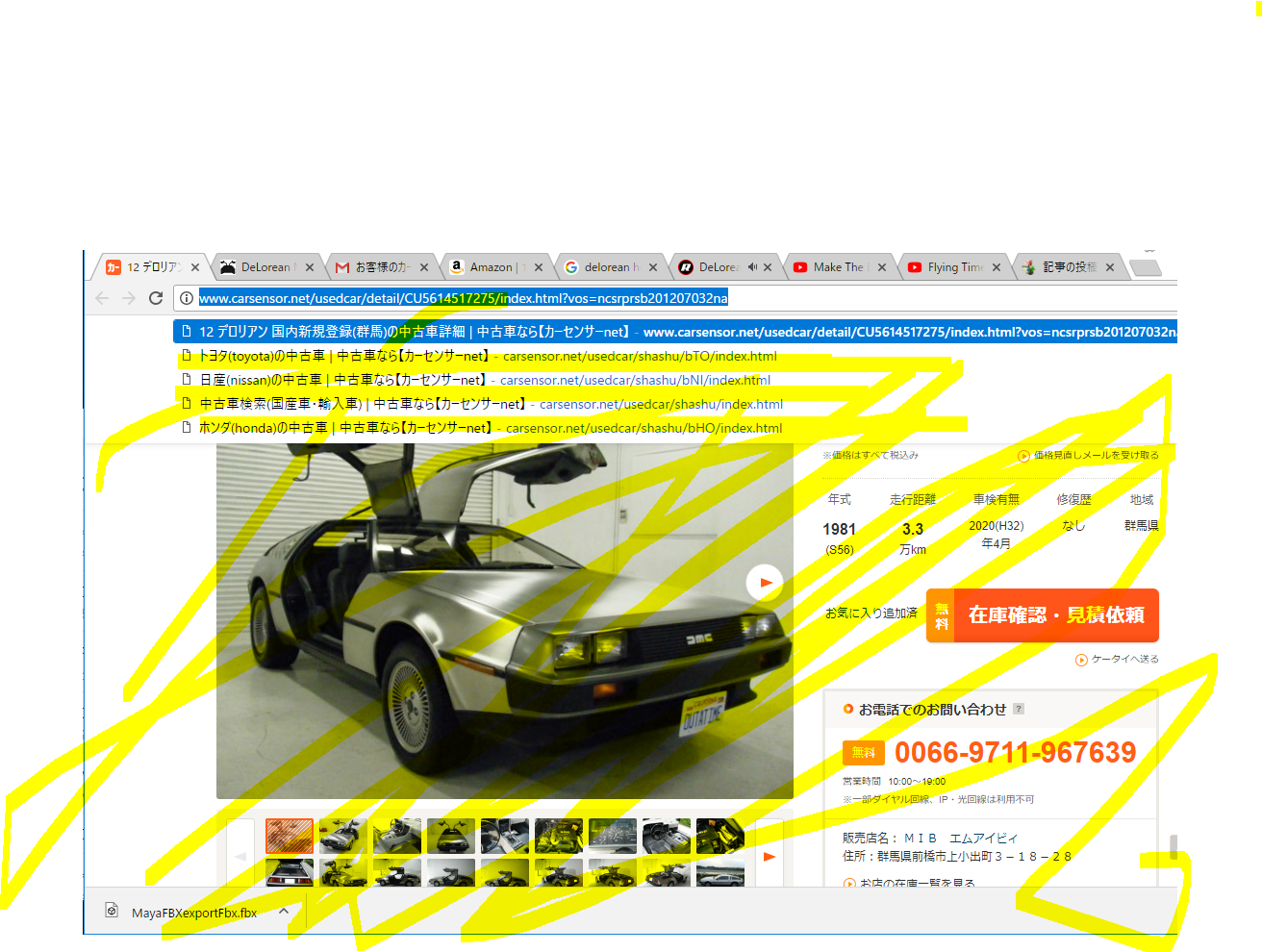Click the 在庫確認・見積依頼 button

(1043, 615)
